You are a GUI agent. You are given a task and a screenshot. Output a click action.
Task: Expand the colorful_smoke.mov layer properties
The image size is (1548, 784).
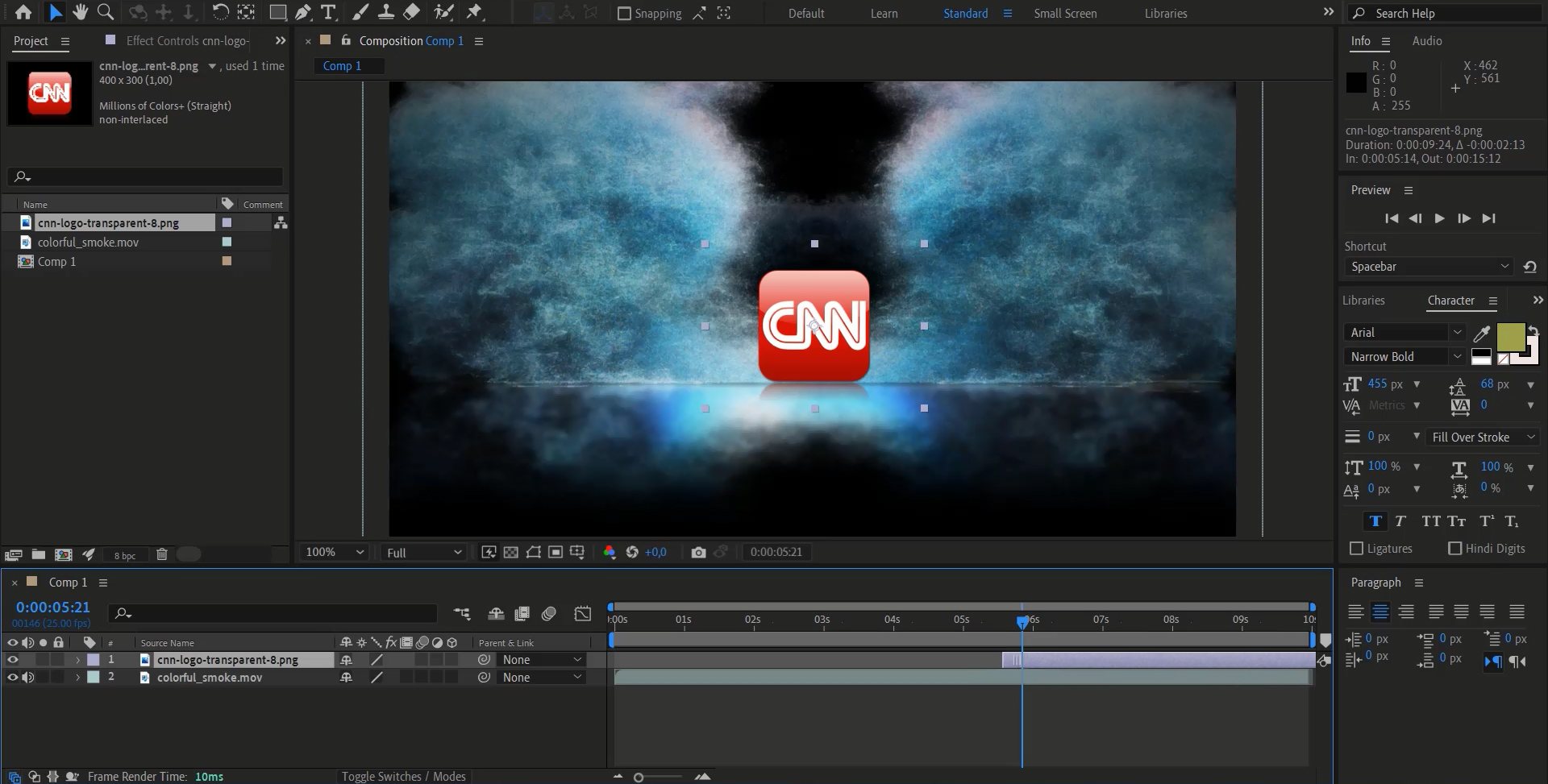tap(78, 678)
